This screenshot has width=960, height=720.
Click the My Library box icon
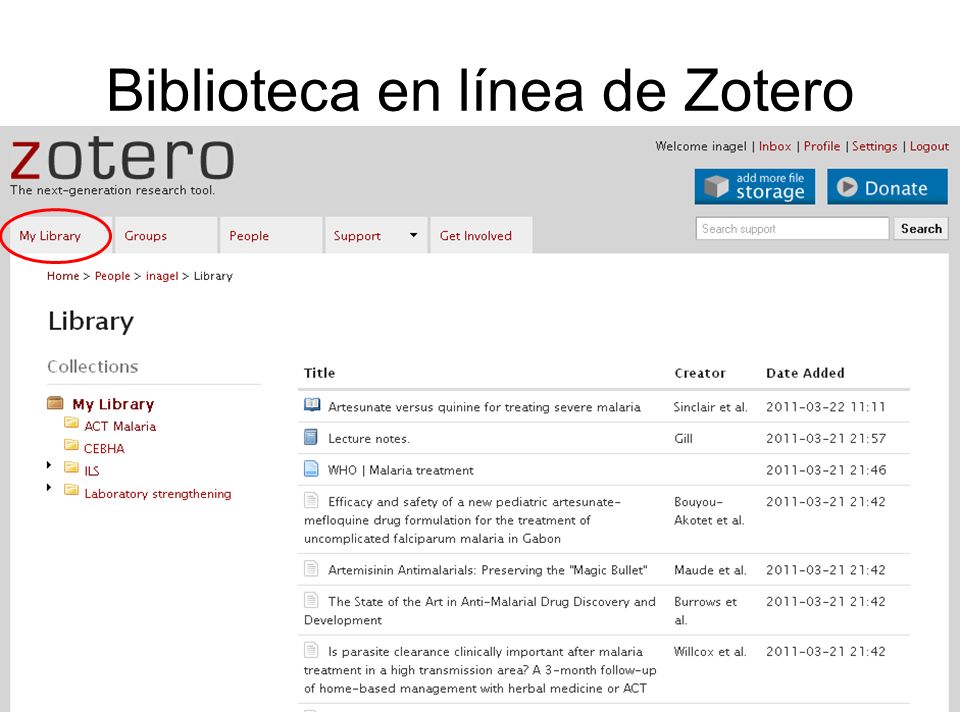click(x=55, y=403)
